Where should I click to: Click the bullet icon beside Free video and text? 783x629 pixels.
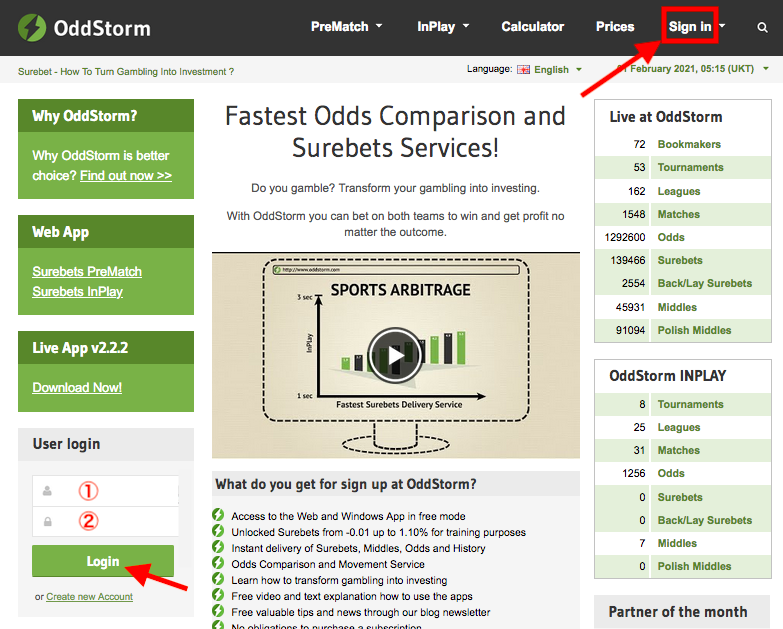click(218, 595)
